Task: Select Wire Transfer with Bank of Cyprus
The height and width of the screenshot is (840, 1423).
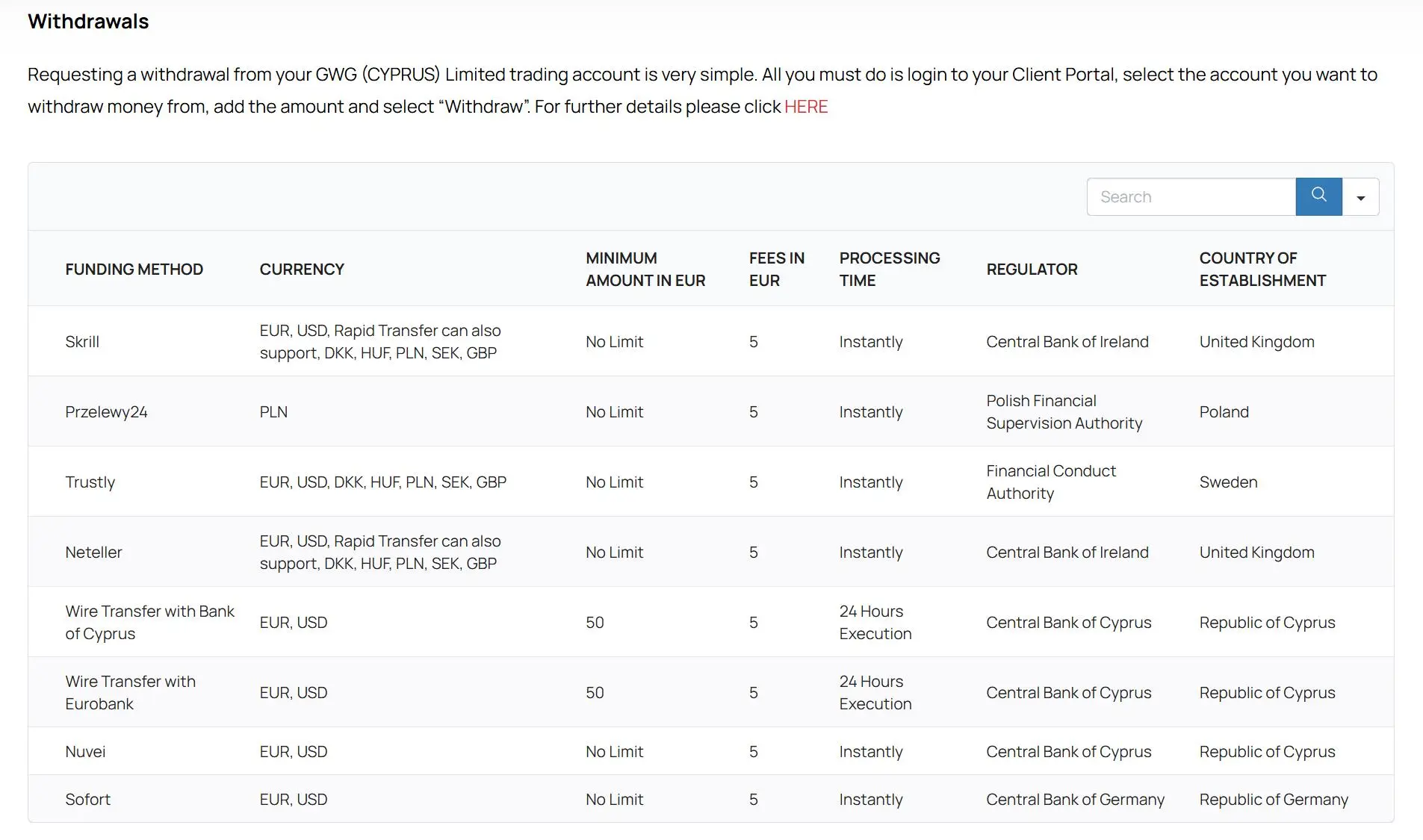Action: click(149, 622)
